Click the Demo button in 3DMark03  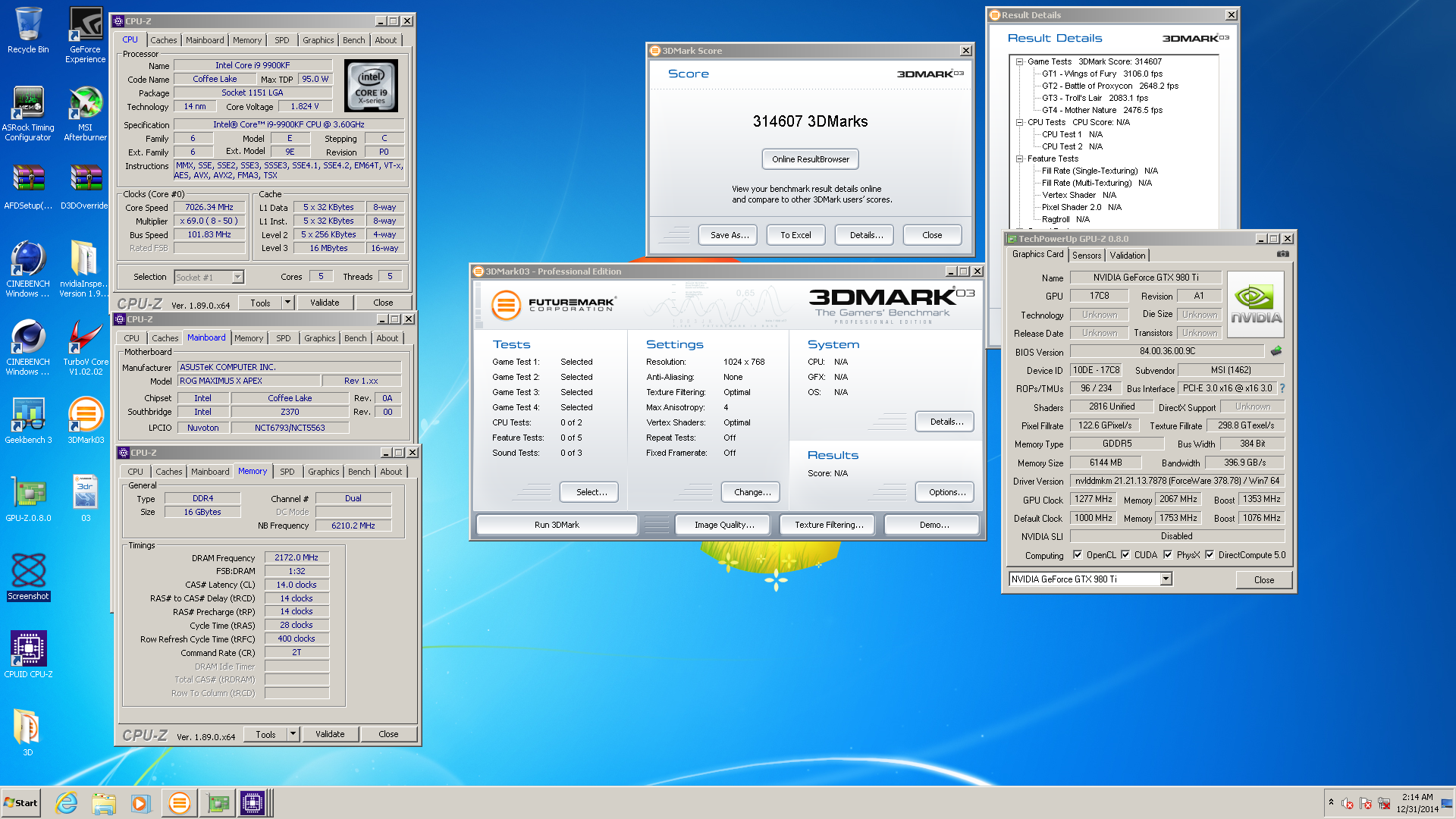pos(933,525)
